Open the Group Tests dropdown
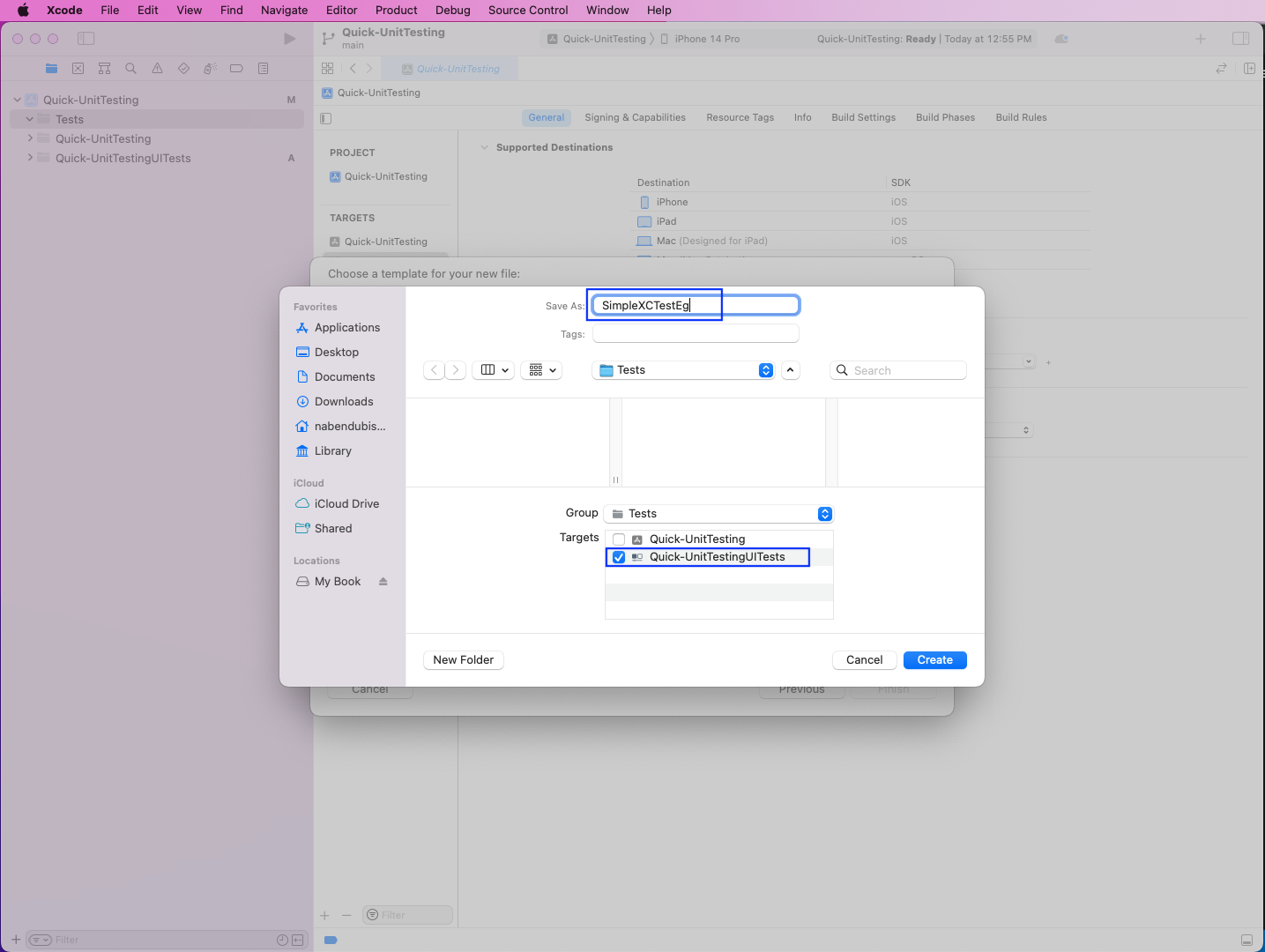Image resolution: width=1265 pixels, height=952 pixels. tap(718, 514)
